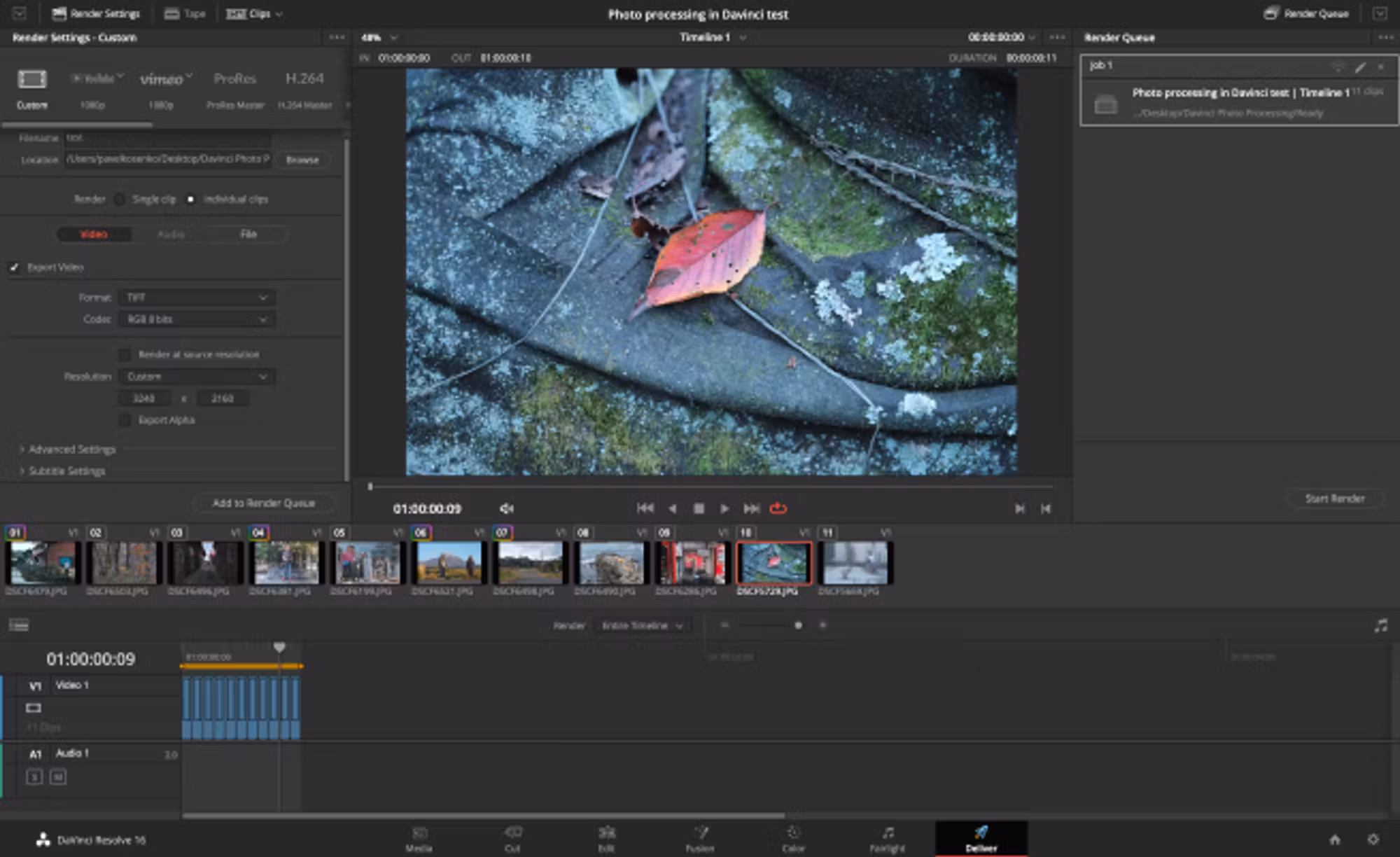Choose the Vimeo 1080p preset
The width and height of the screenshot is (1400, 857).
coord(165,79)
